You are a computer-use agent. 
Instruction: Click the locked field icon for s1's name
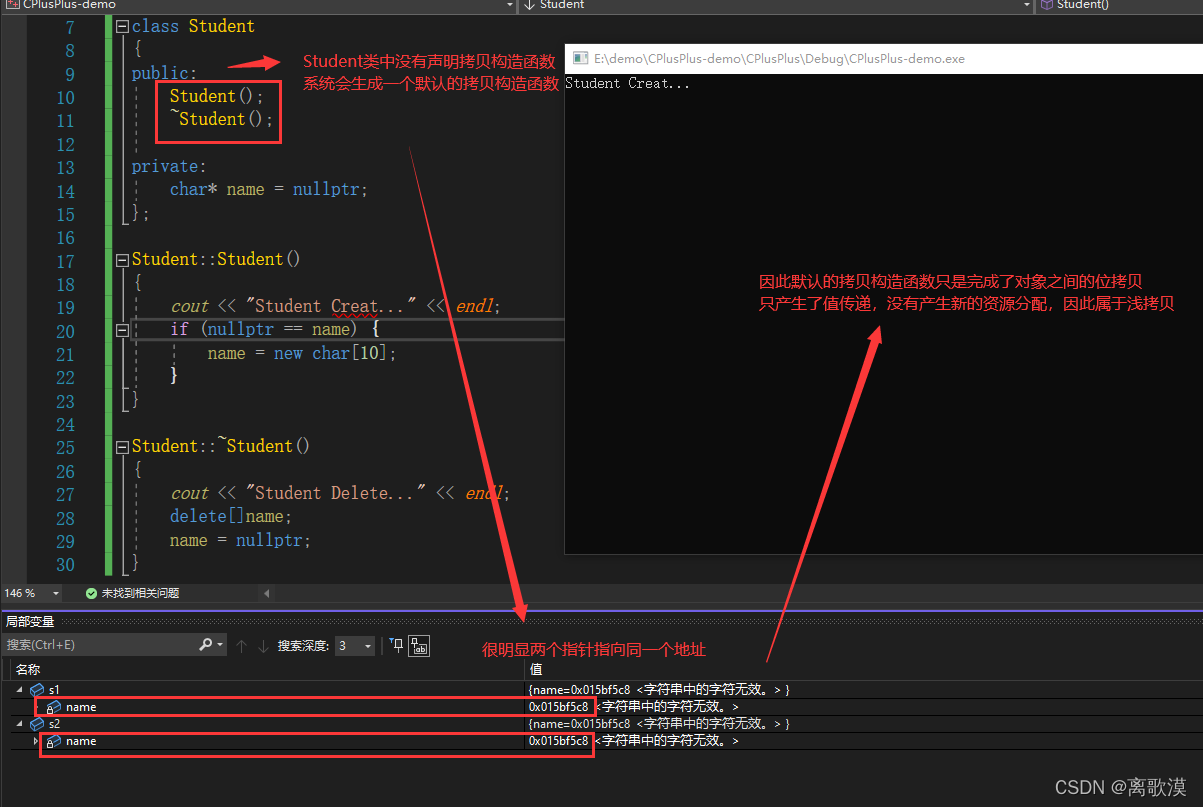(x=55, y=707)
